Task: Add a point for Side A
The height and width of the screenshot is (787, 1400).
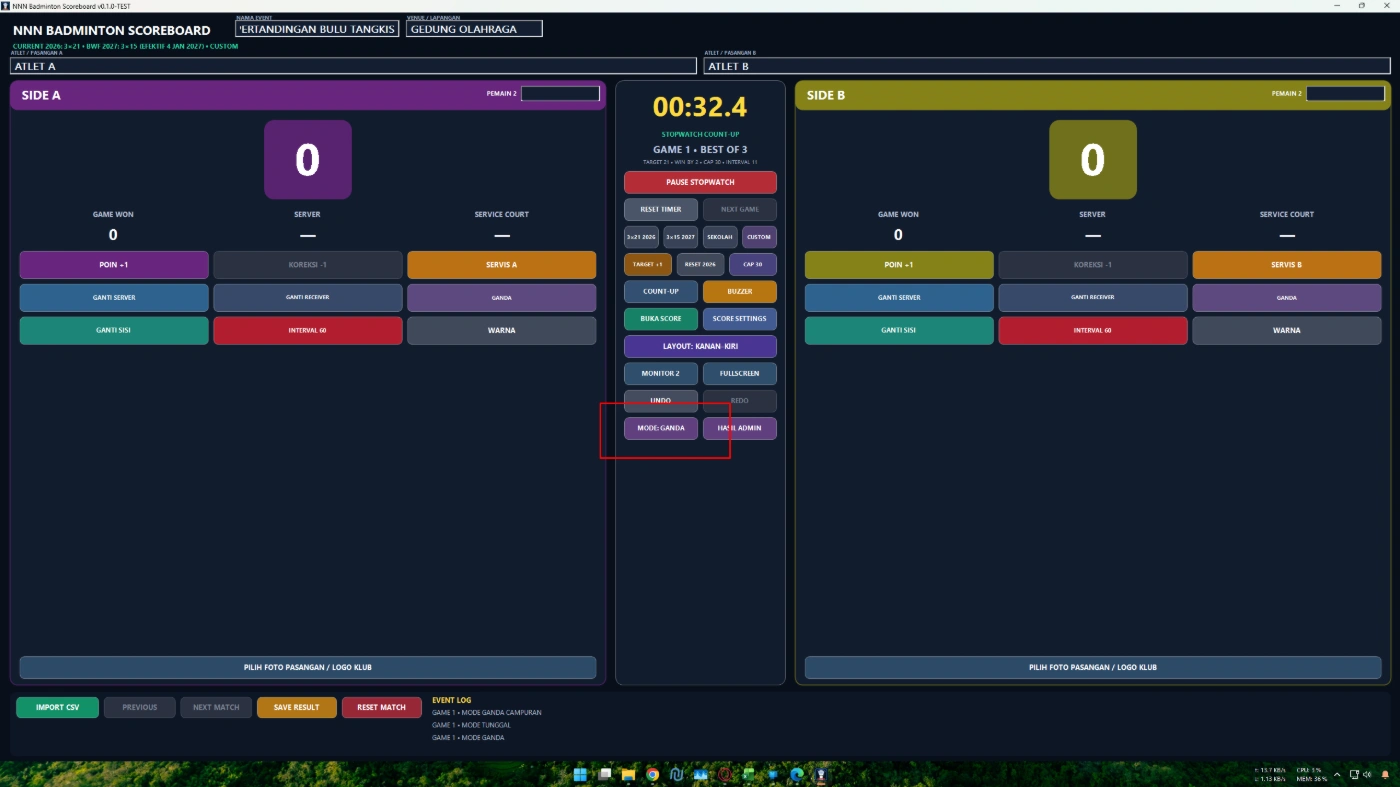Action: [114, 265]
